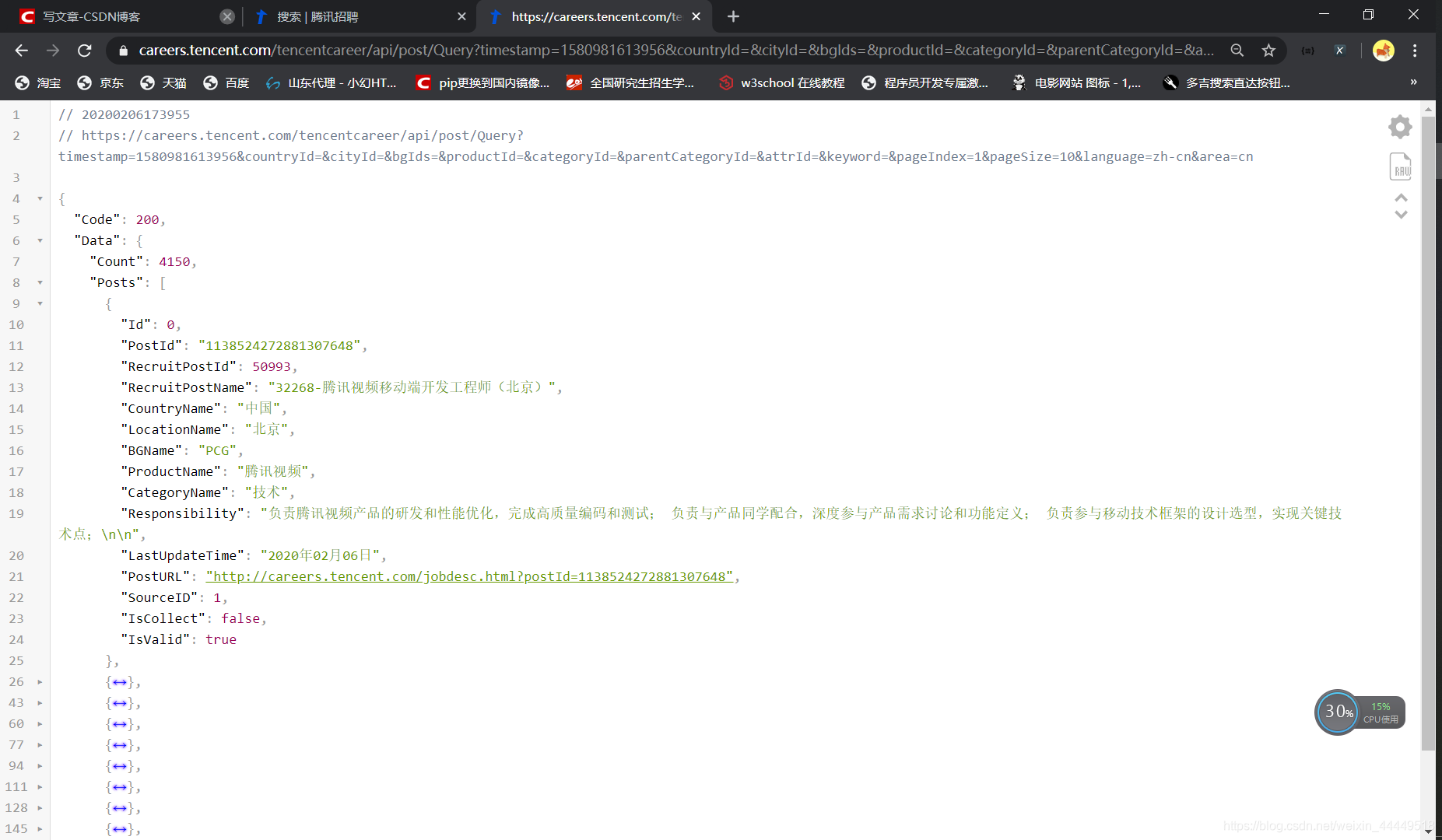Collapse root object at line 4
The image size is (1442, 840).
point(40,198)
